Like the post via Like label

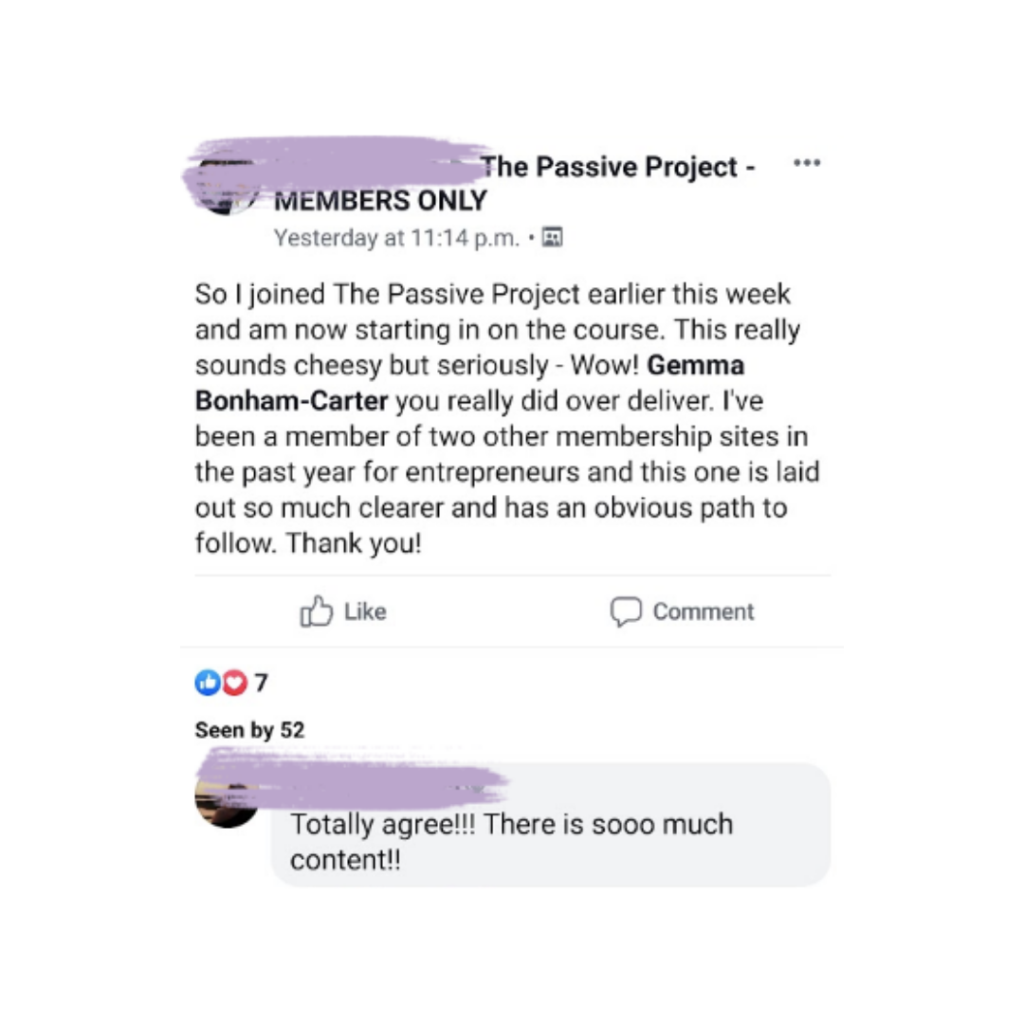point(365,612)
